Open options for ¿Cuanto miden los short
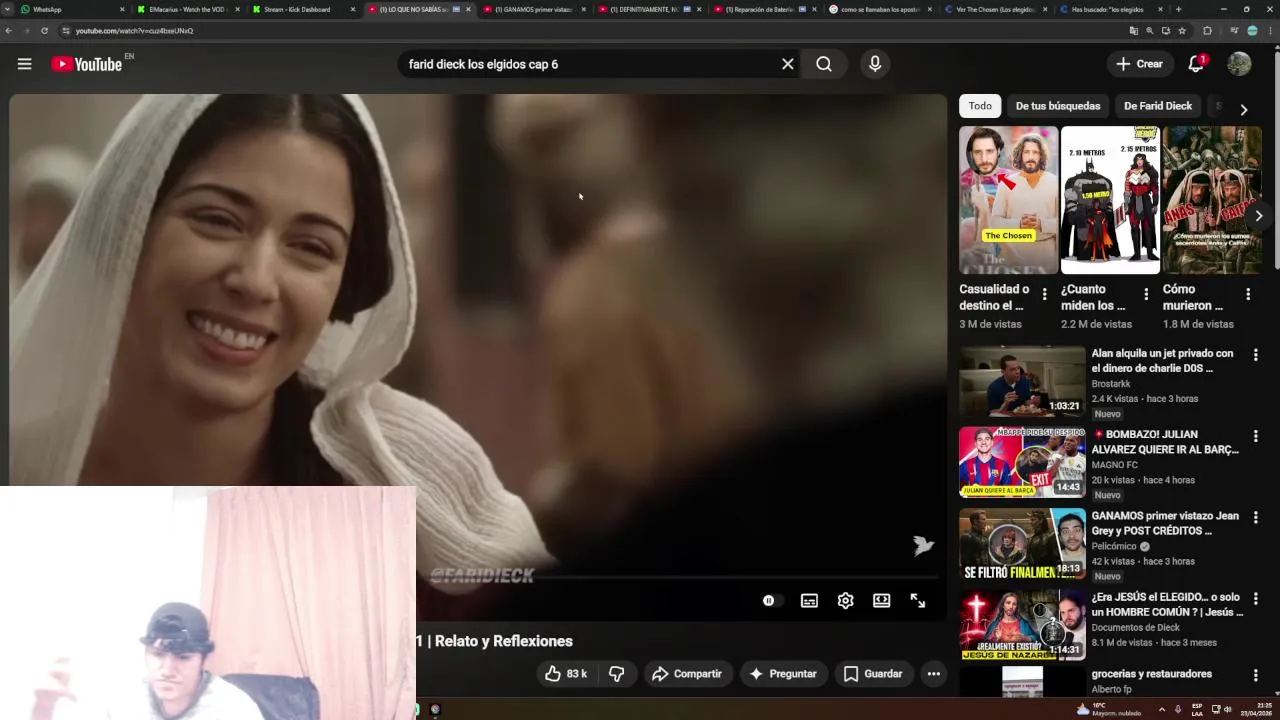Viewport: 1280px width, 720px height. point(1146,294)
